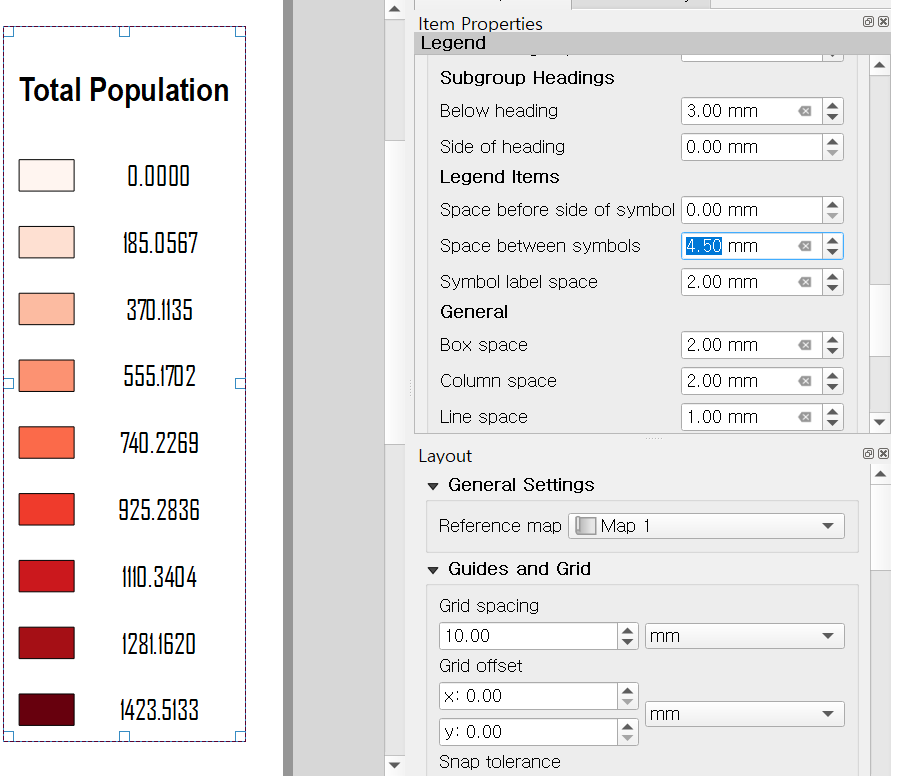This screenshot has width=898, height=776.
Task: Clear the Column space value
Action: (x=805, y=381)
